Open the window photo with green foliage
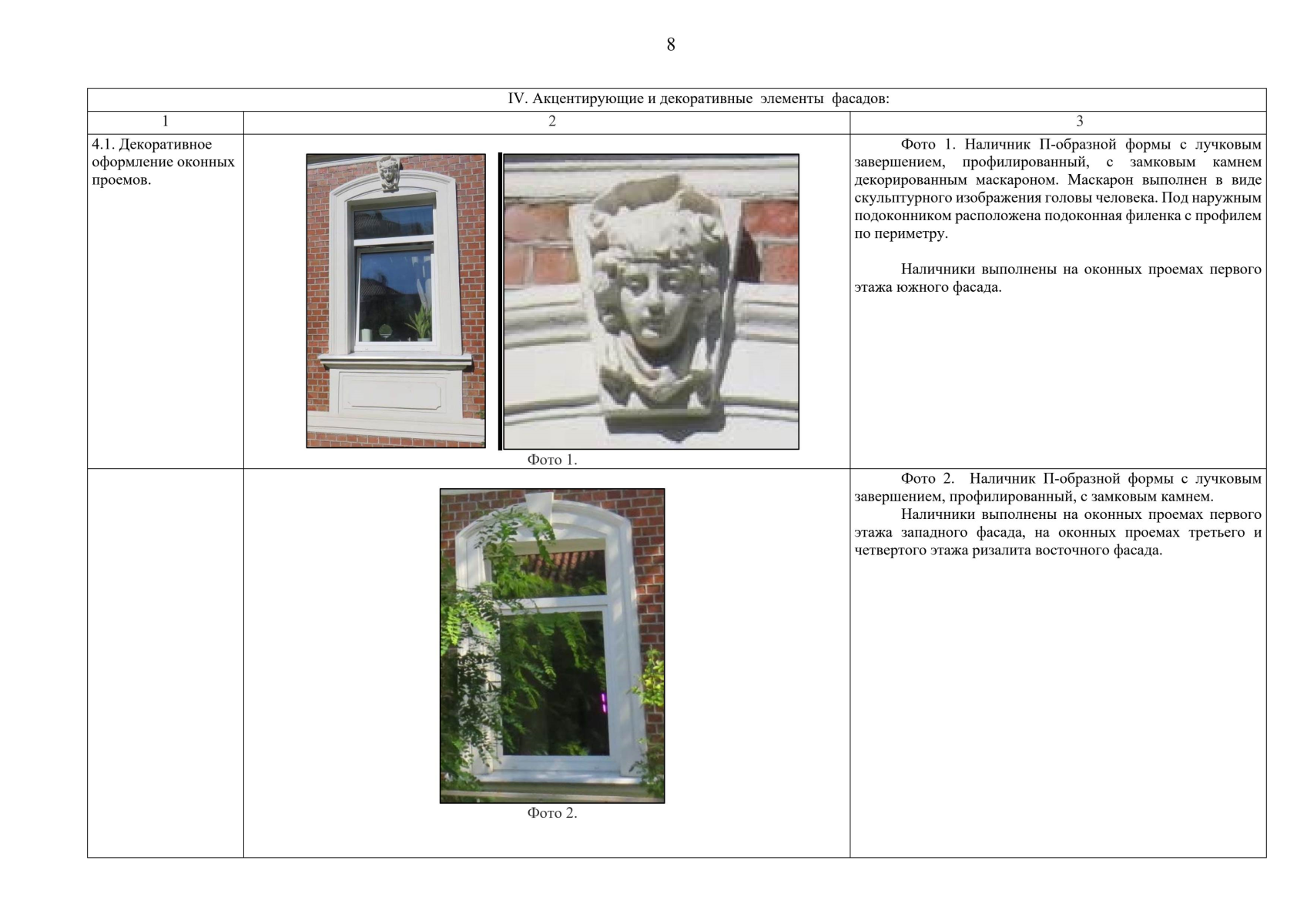The image size is (1307, 924). click(551, 645)
